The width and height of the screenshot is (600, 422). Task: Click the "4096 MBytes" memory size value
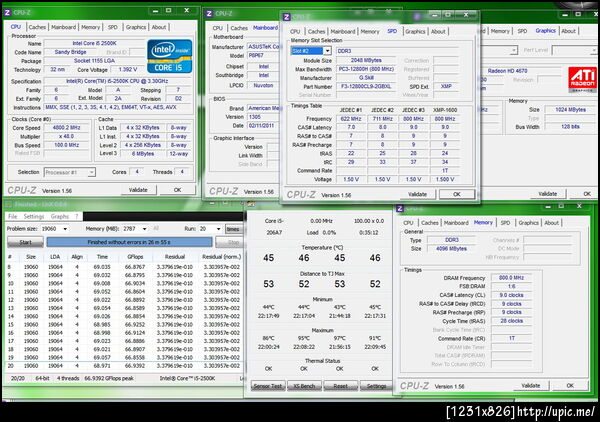451,249
